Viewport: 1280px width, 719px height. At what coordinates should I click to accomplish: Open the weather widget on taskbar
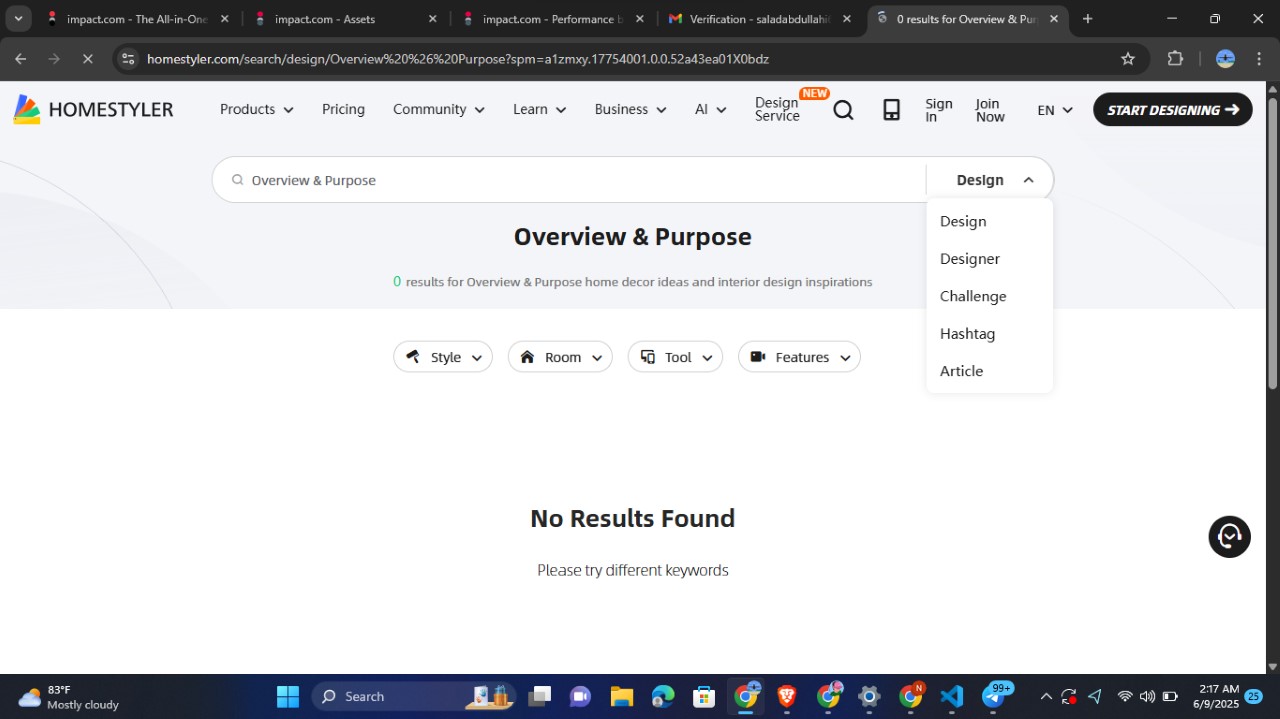point(68,697)
